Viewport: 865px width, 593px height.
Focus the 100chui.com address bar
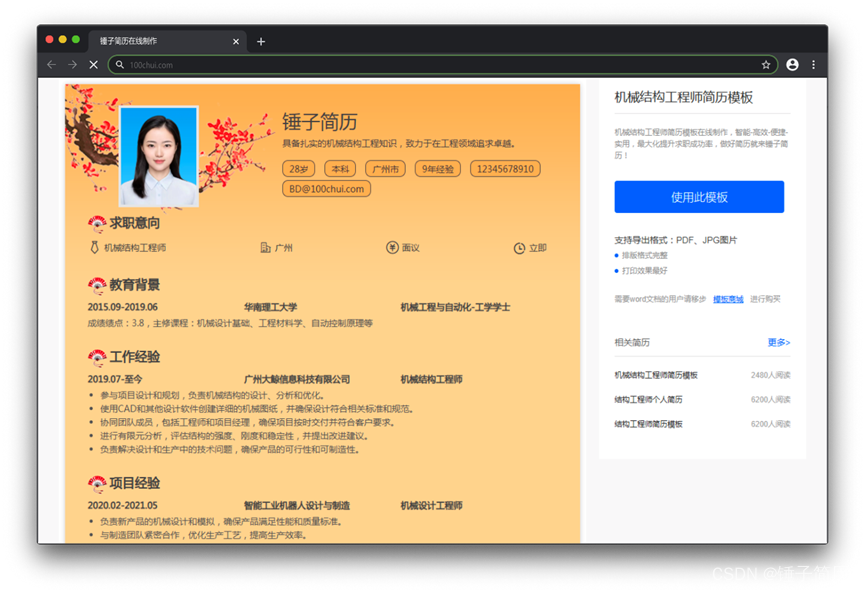click(x=442, y=65)
